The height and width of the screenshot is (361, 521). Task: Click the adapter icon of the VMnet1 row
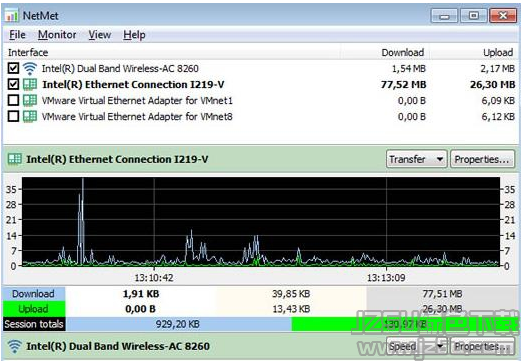pyautogui.click(x=30, y=100)
